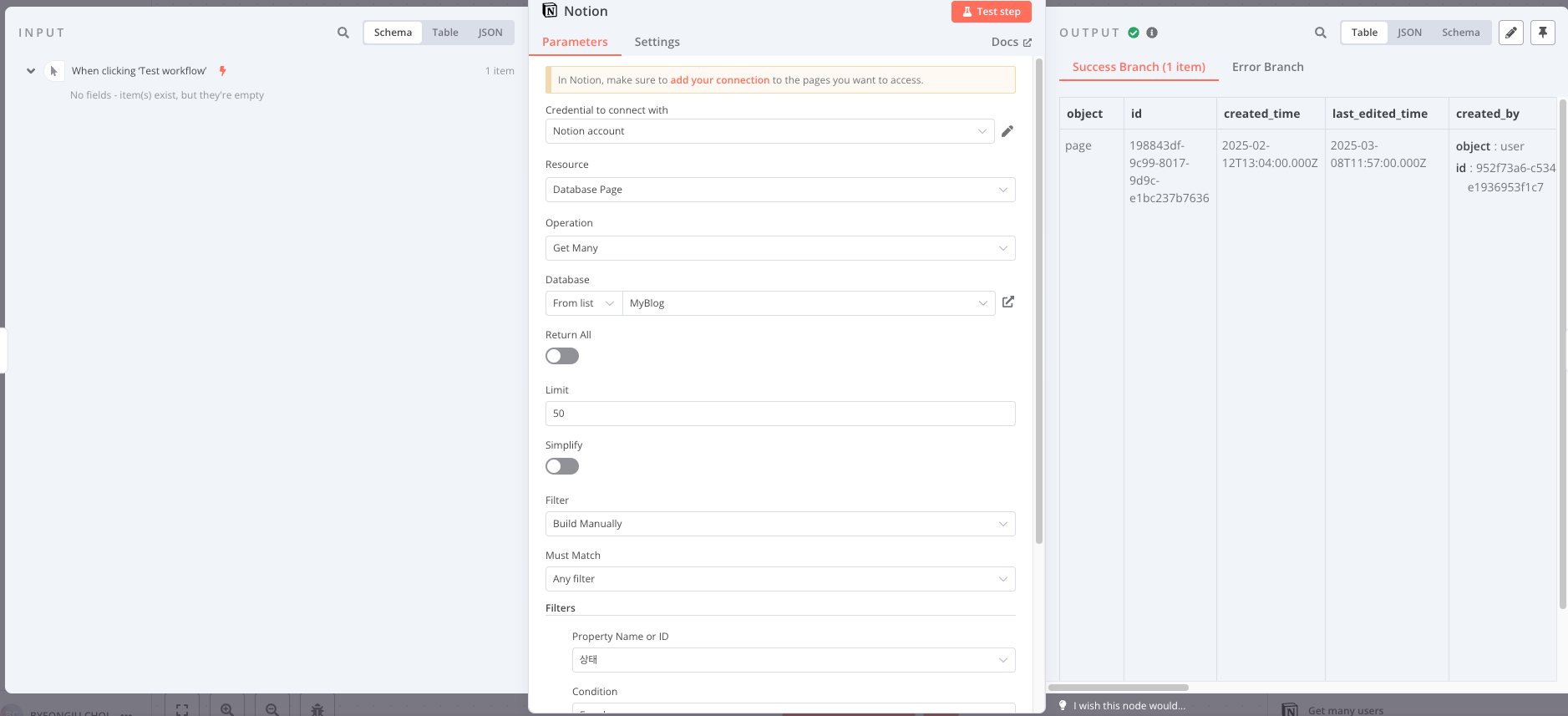The image size is (1568, 716).
Task: Select the Schema view in the output panel
Action: [x=1460, y=33]
